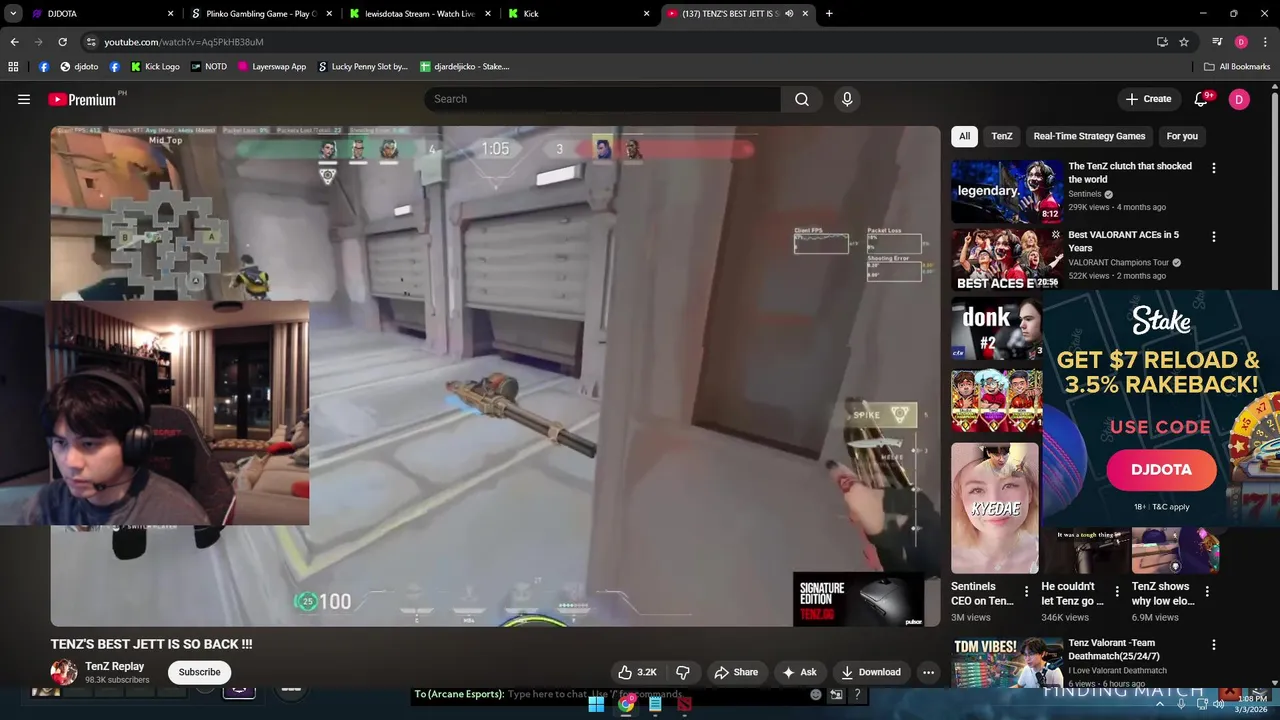Open the YouTube guide hamburger menu
Viewport: 1280px width, 720px height.
click(24, 99)
